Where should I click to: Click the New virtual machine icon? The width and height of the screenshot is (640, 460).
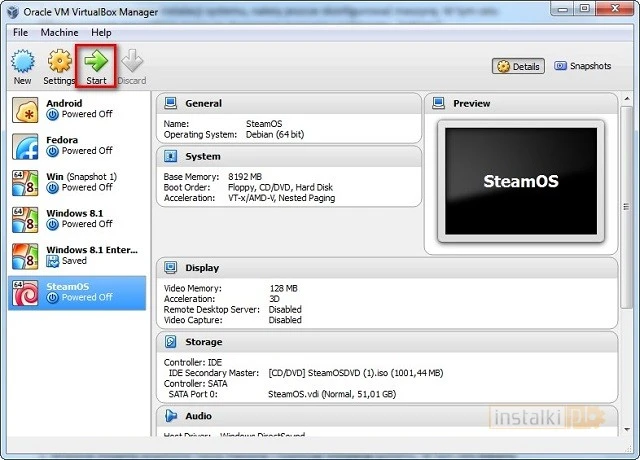[x=22, y=61]
